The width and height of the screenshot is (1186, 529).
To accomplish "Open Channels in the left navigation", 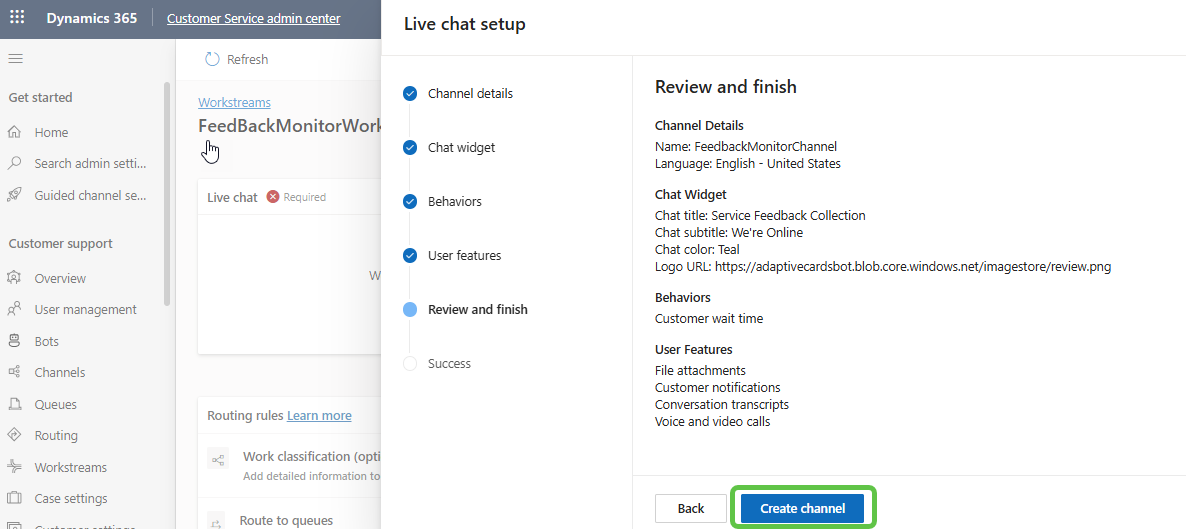I will coord(59,372).
